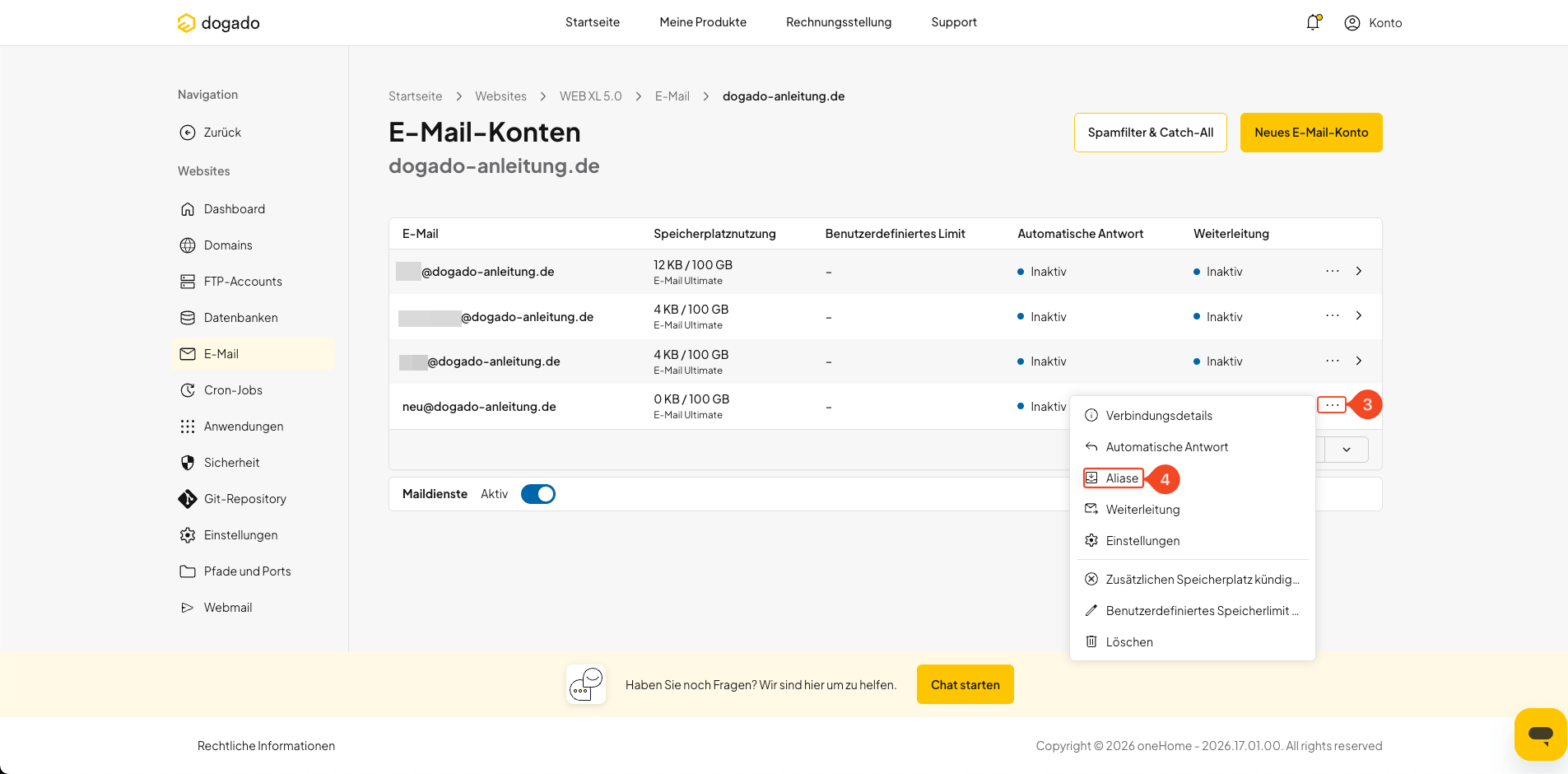Click the Löschen trash icon

[x=1091, y=641]
